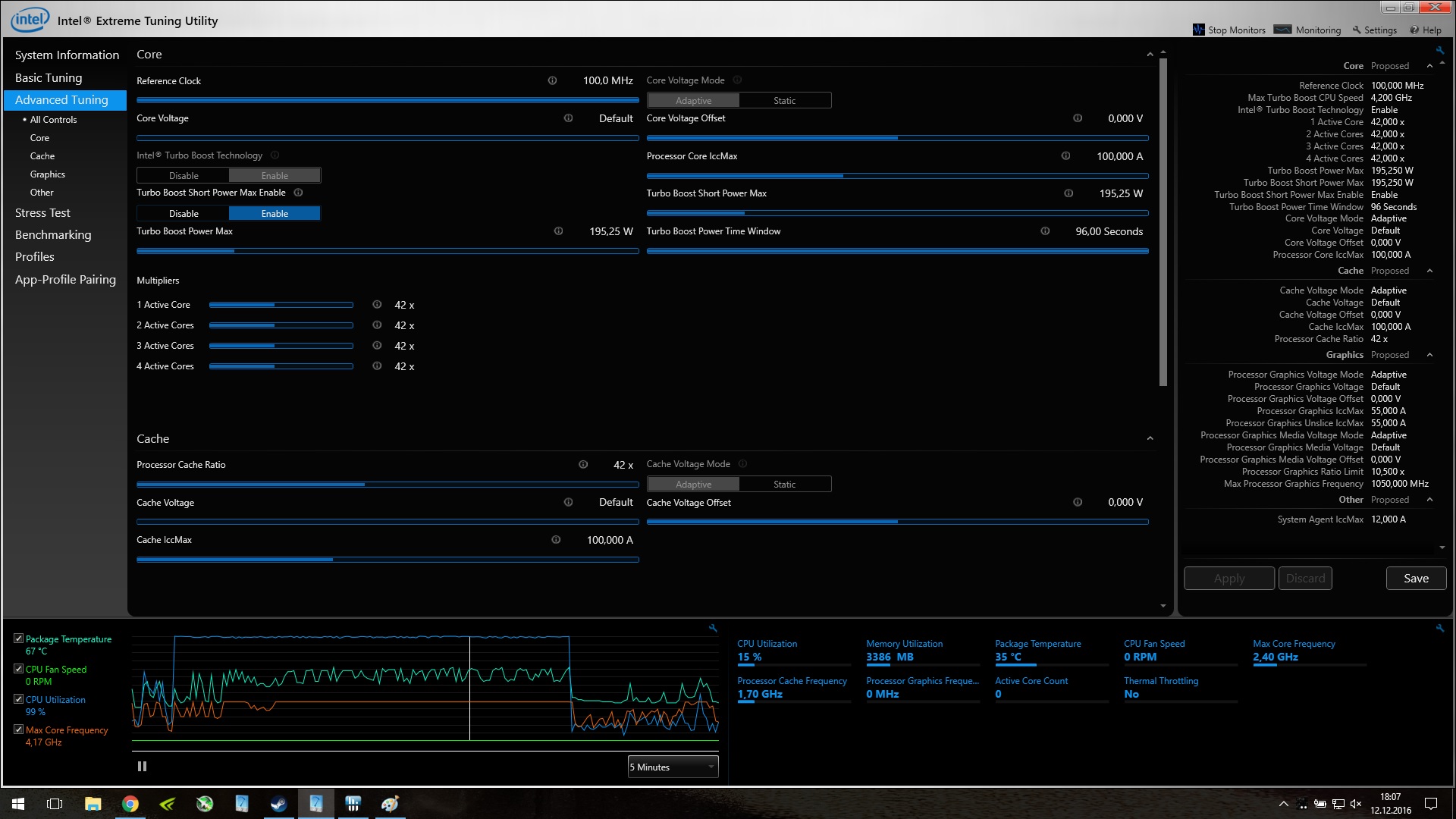Toggle CPU Fan Speed graph checkbox
The image size is (1456, 819).
(x=19, y=669)
